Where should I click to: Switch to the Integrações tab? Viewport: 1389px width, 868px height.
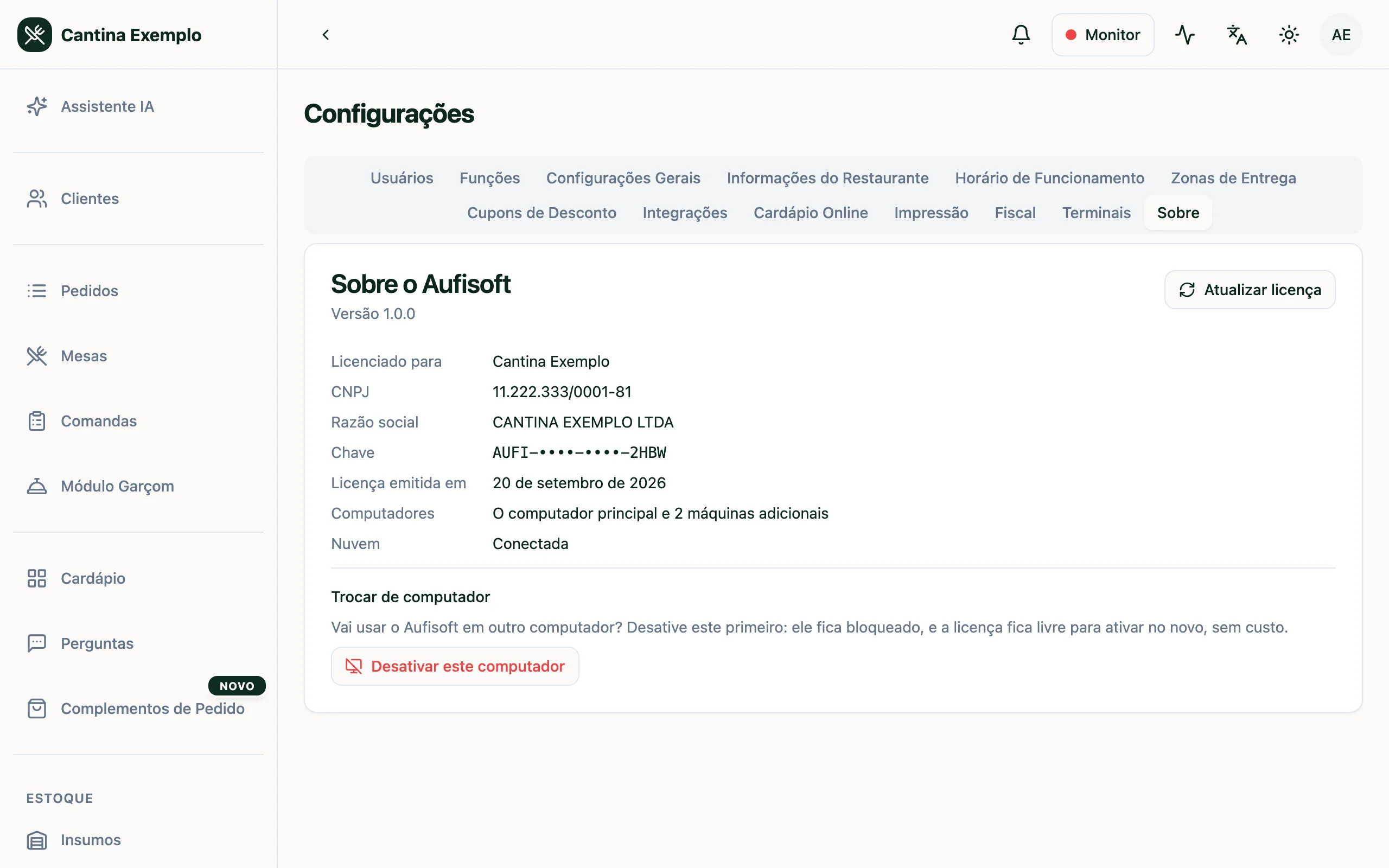(685, 213)
